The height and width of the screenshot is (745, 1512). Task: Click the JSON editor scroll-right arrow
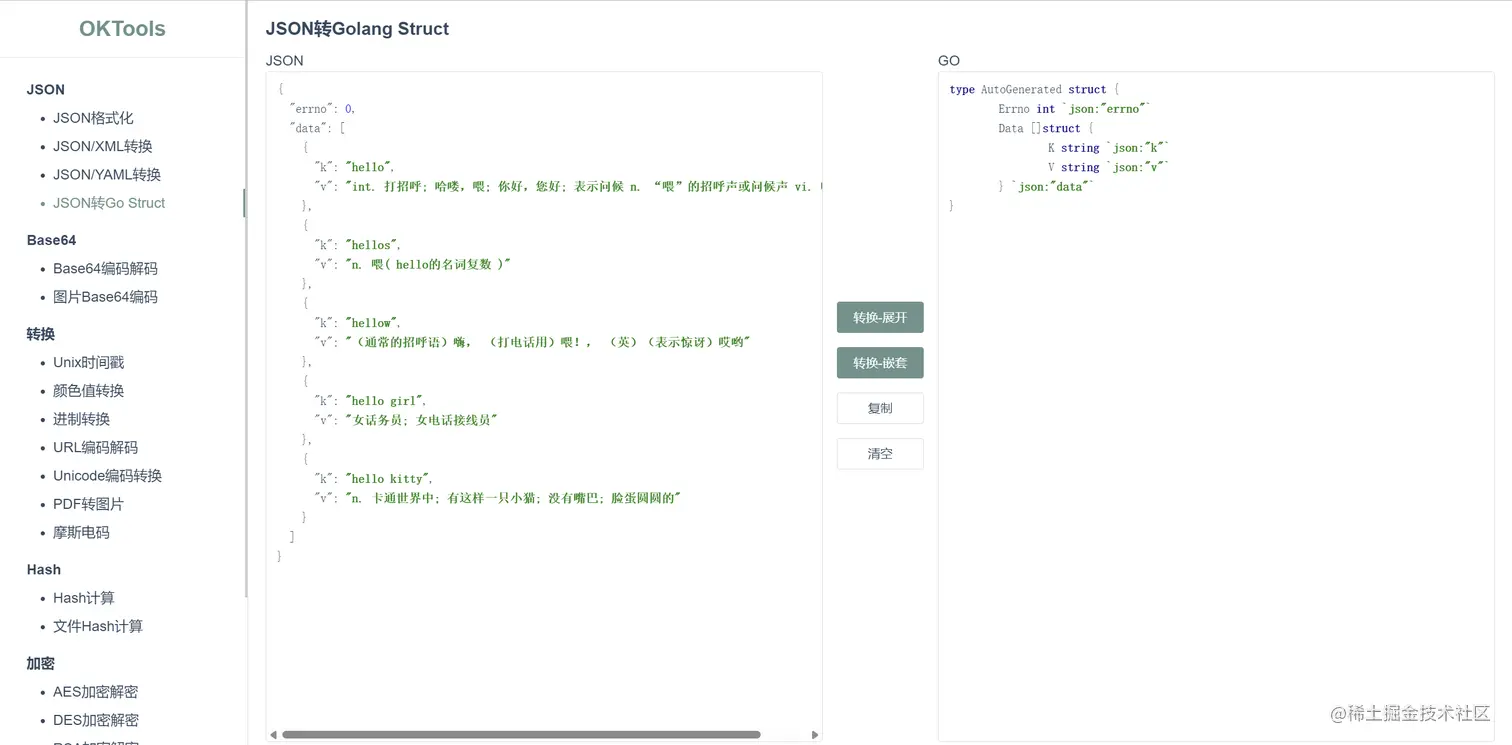[x=815, y=735]
